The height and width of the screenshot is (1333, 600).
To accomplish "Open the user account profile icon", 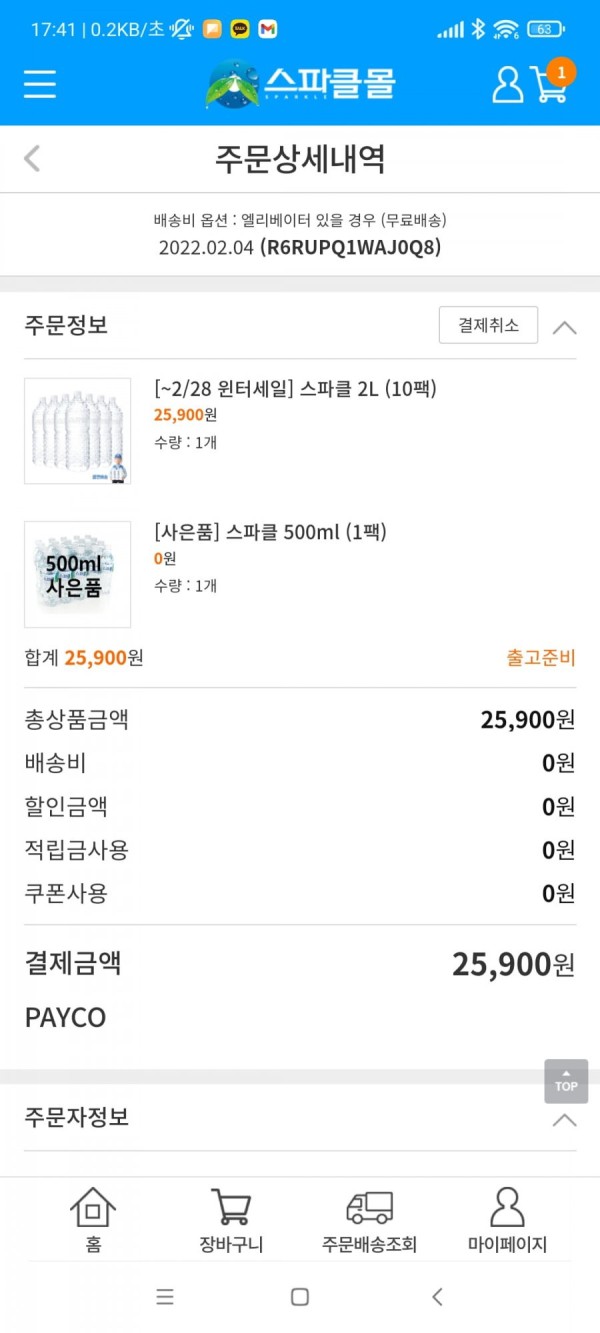I will point(508,84).
